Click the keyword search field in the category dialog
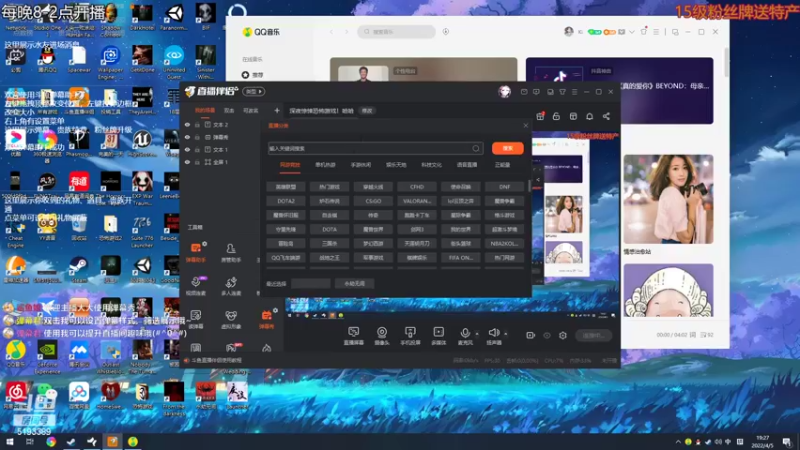 point(374,148)
